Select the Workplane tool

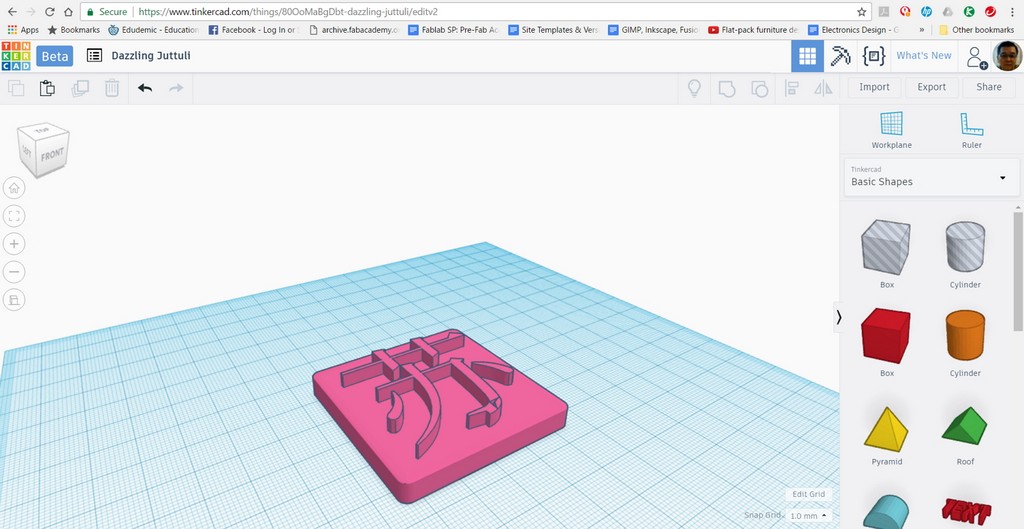click(891, 130)
